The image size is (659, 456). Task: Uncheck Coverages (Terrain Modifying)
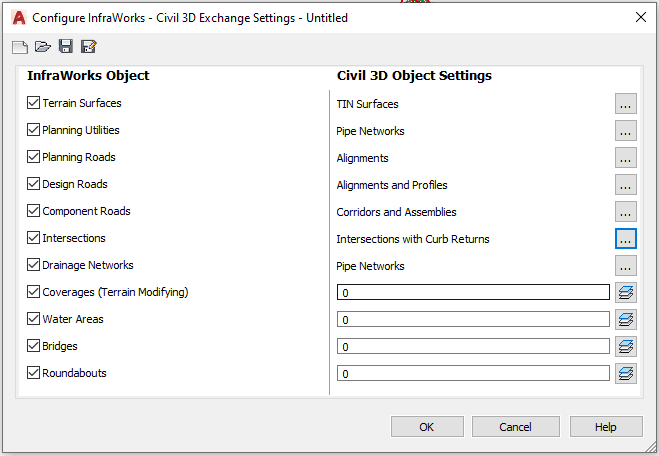coord(33,292)
